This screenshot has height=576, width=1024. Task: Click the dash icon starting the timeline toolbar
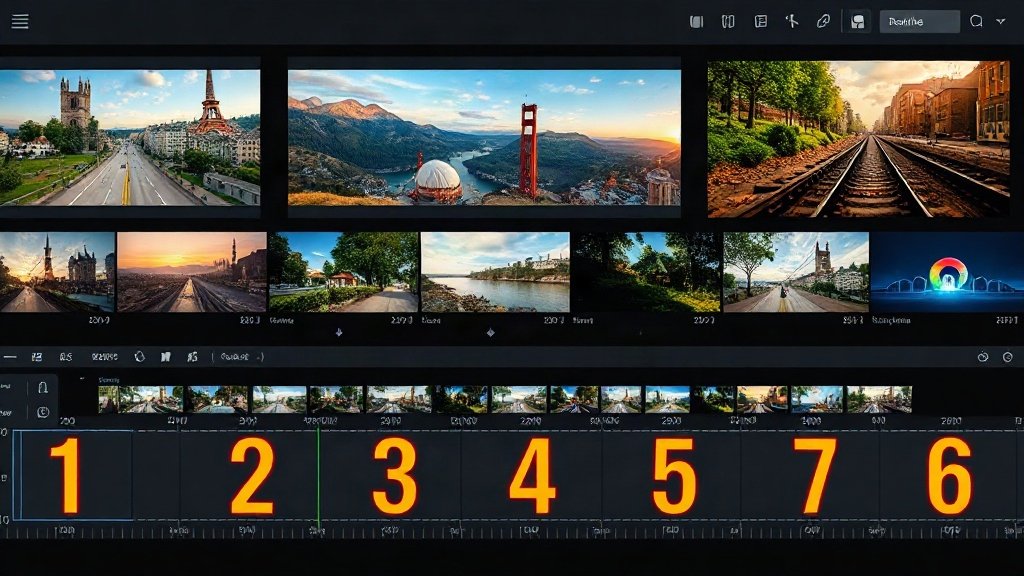pyautogui.click(x=10, y=357)
